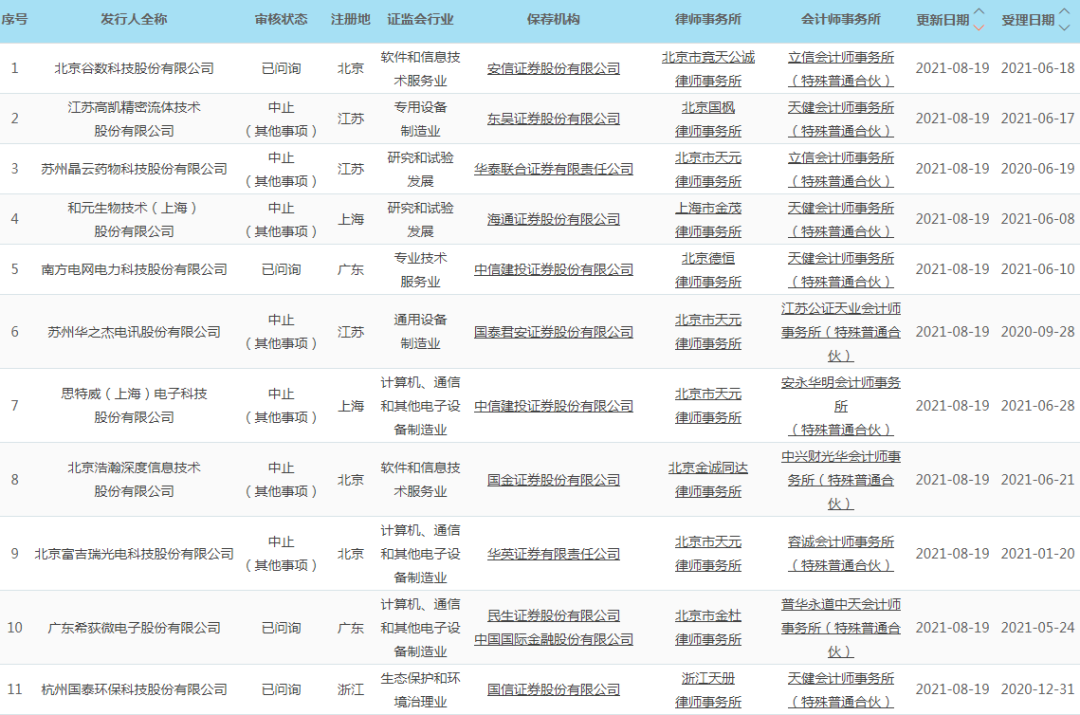Open 立信会计师事务所 link in 北京谷数 row

[841, 69]
